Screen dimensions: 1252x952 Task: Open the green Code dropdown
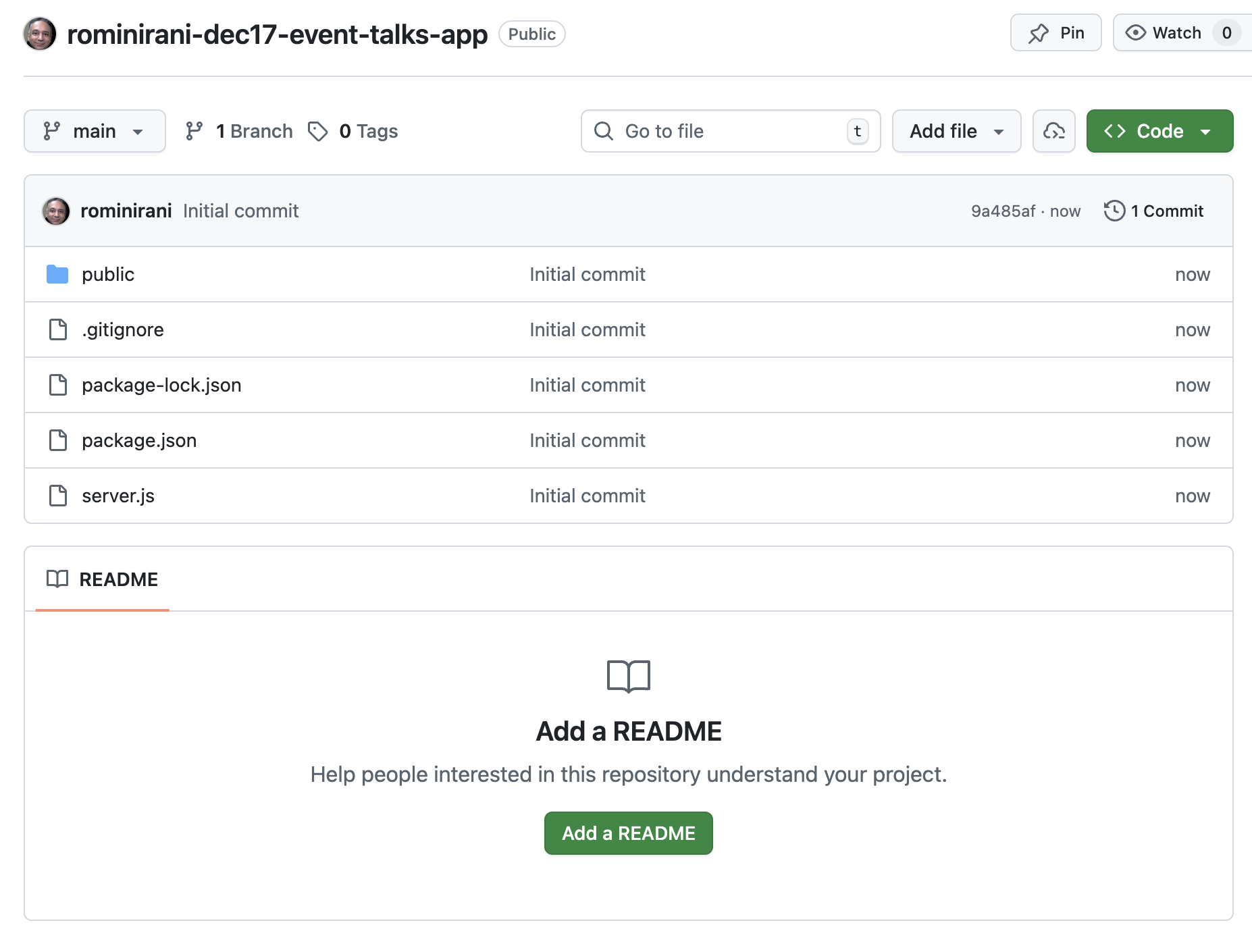(1159, 131)
